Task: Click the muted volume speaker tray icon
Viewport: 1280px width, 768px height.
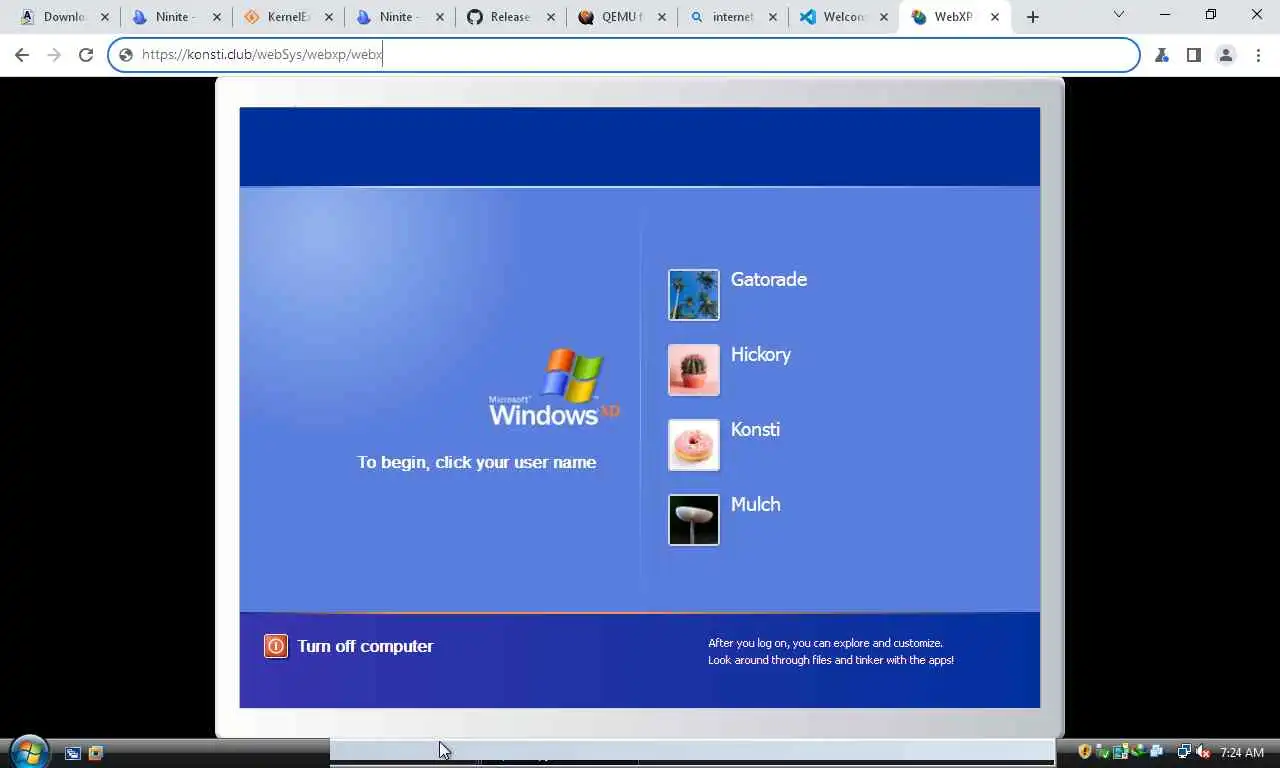Action: tap(1203, 752)
